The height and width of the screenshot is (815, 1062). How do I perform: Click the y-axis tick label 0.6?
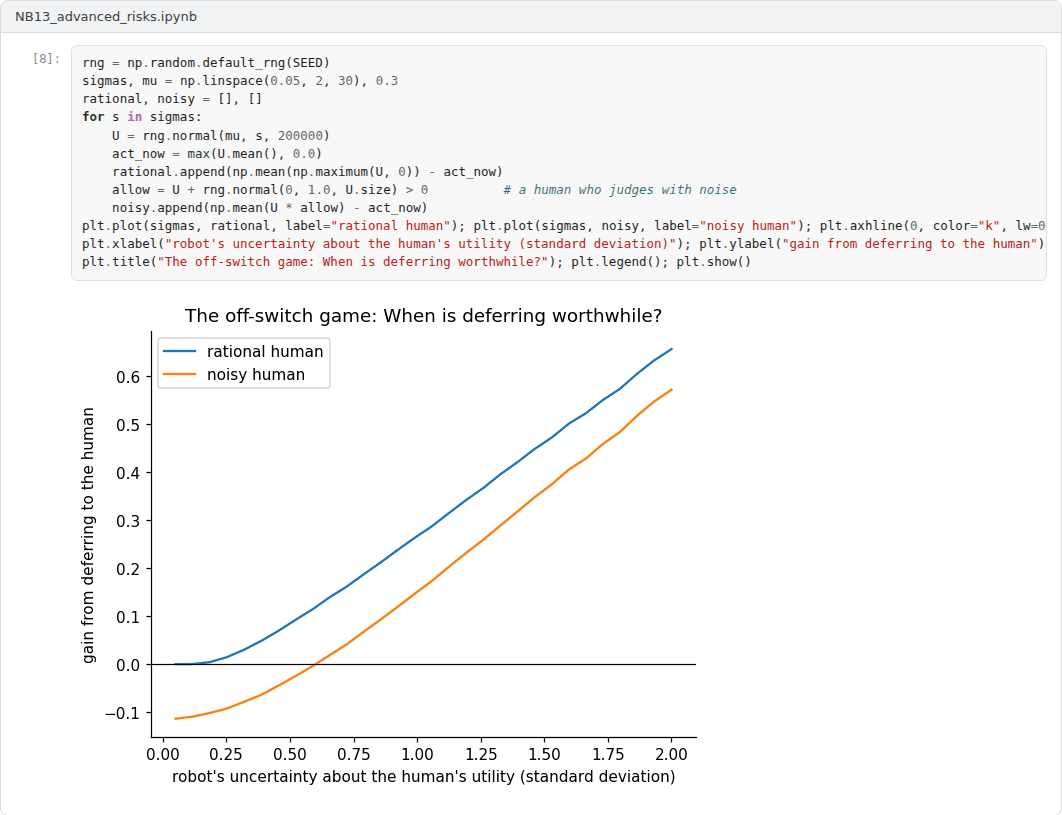(128, 377)
